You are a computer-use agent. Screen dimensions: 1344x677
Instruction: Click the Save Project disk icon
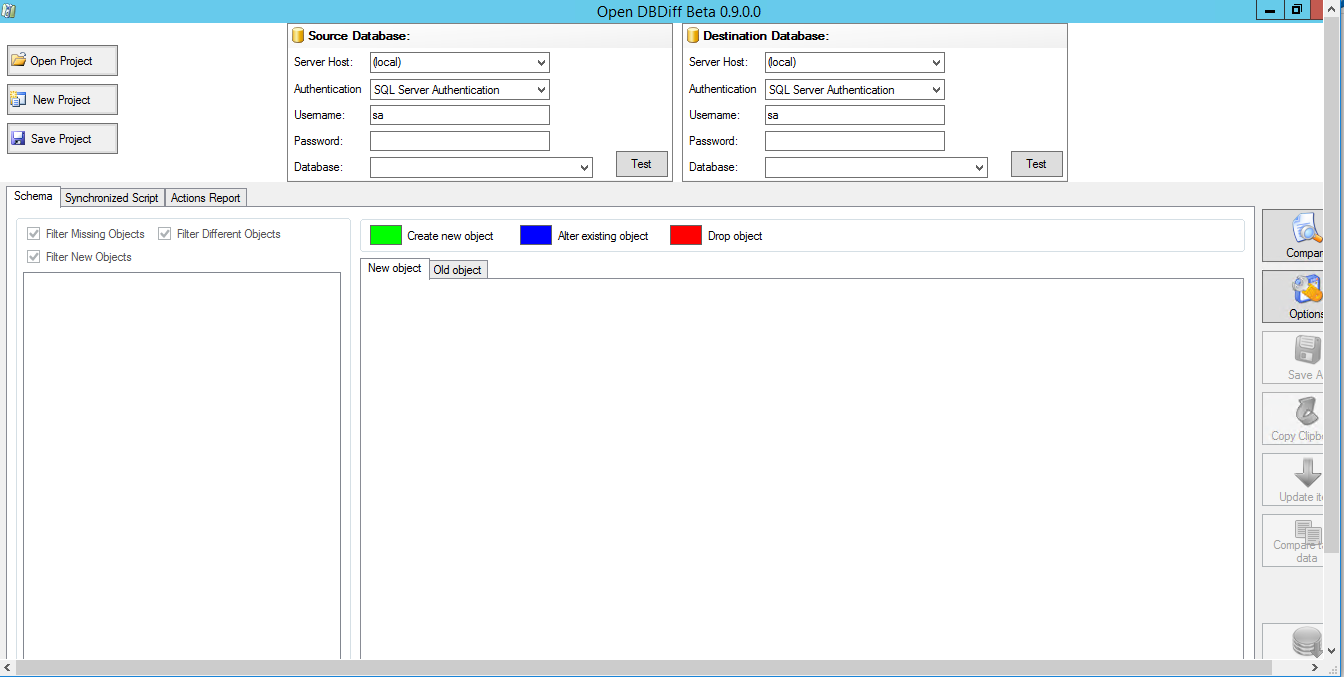[18, 139]
